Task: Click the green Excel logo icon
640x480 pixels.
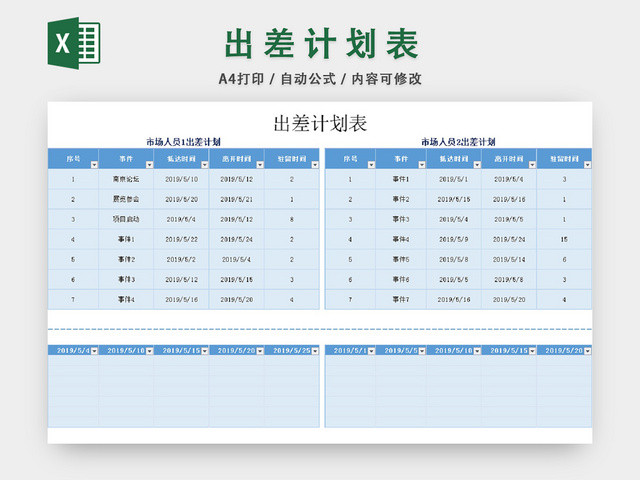Action: tap(74, 43)
